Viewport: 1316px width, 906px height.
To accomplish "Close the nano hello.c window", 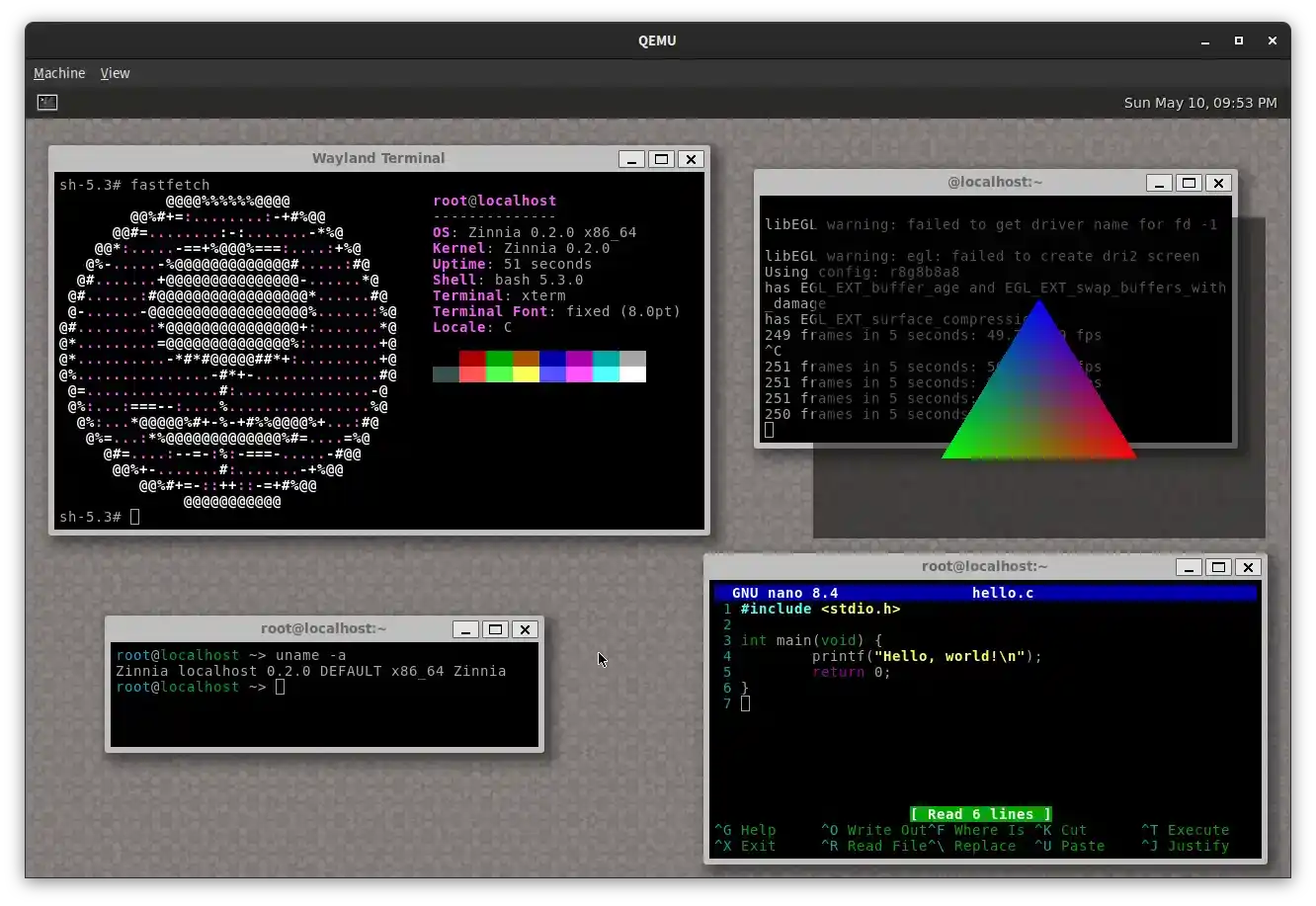I will tap(1249, 567).
